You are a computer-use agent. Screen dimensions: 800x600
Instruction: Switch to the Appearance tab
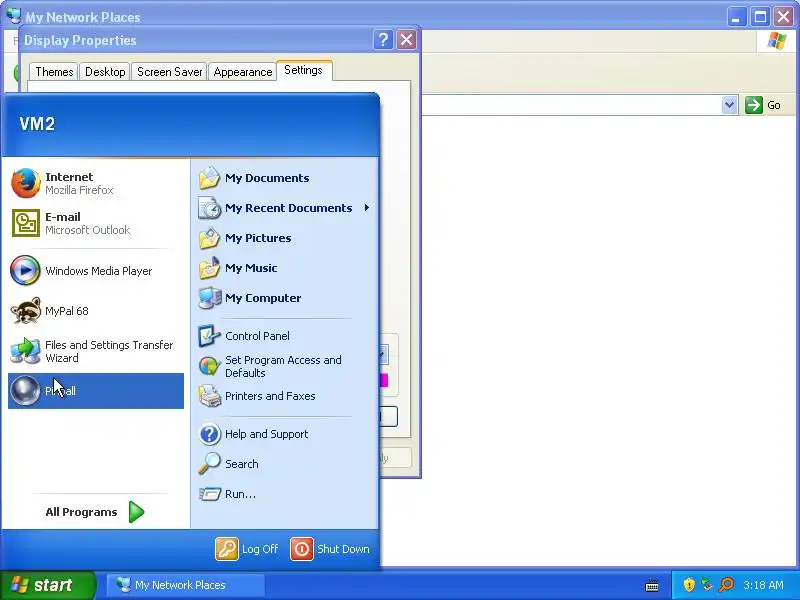243,72
